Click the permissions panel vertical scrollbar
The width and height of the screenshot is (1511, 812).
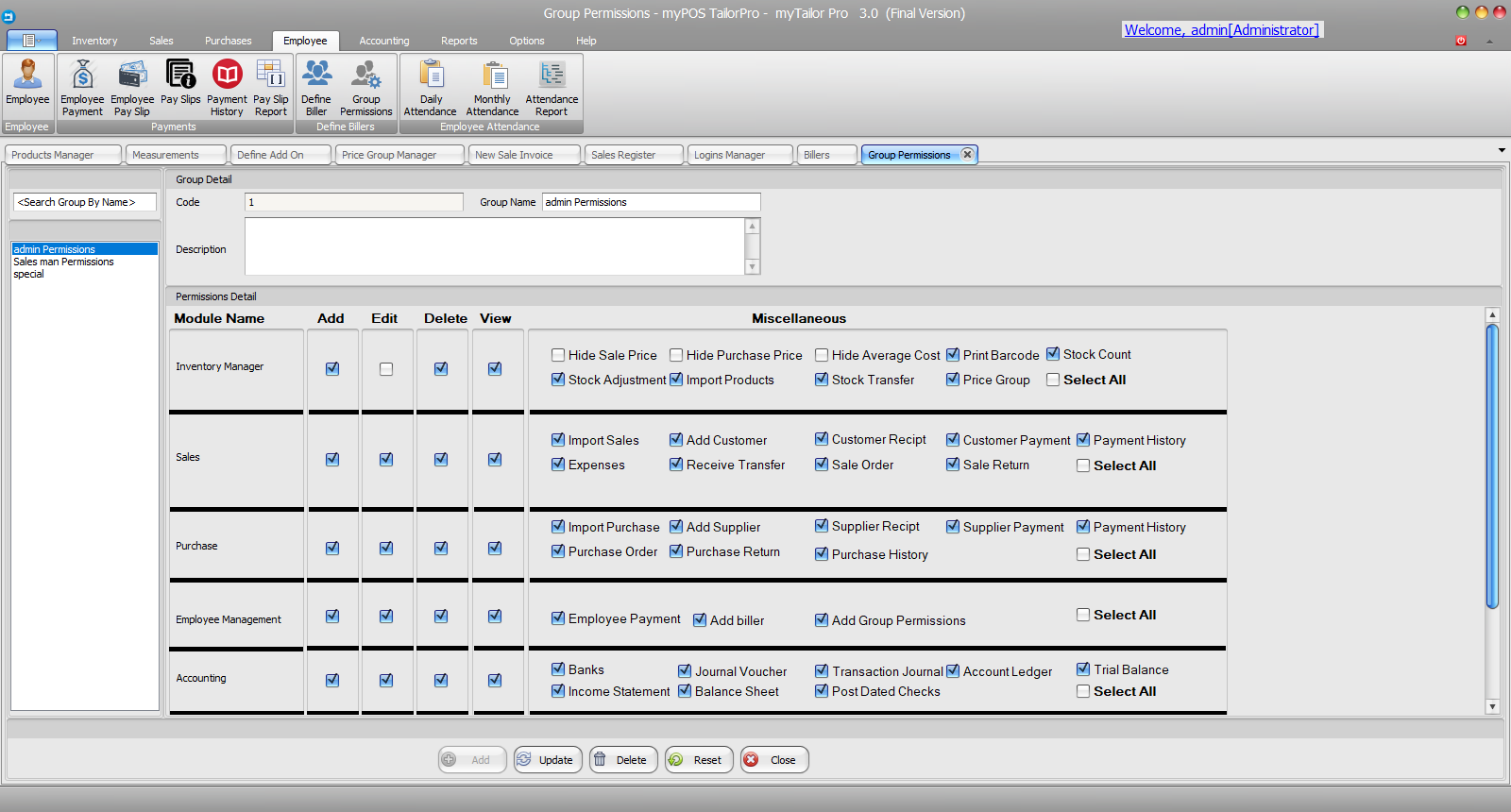point(1492,465)
